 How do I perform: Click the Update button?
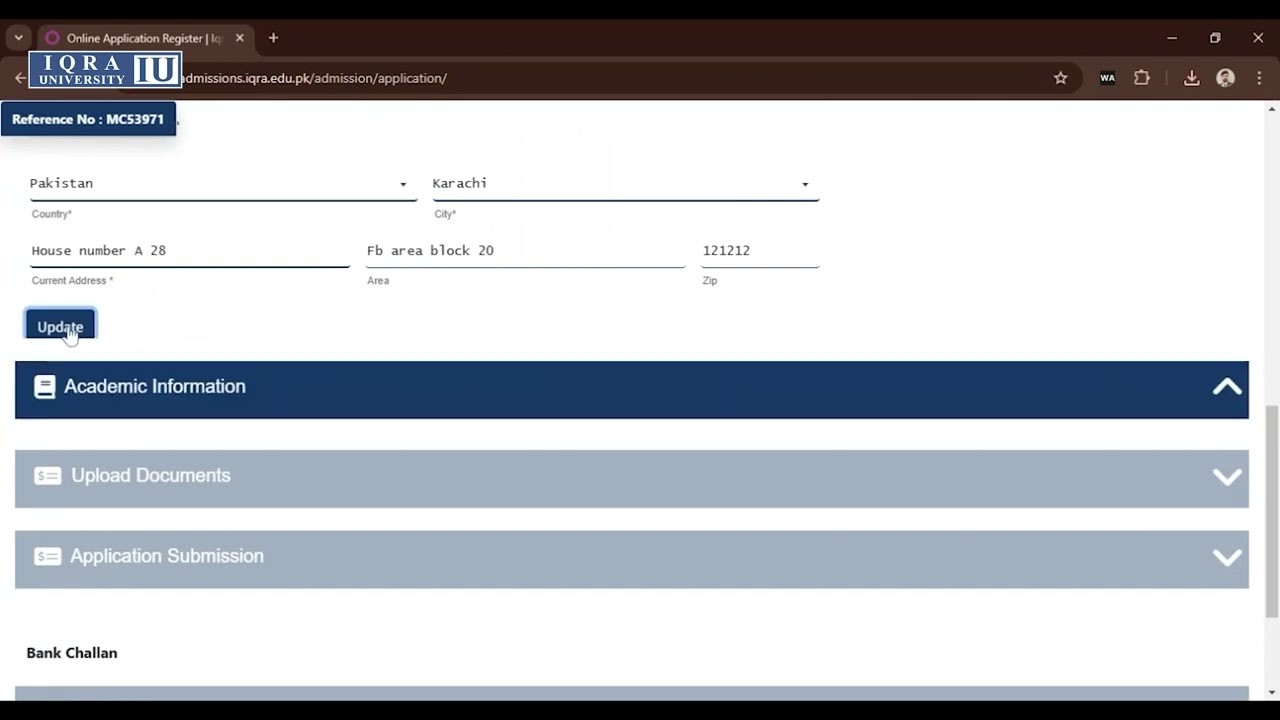(60, 326)
